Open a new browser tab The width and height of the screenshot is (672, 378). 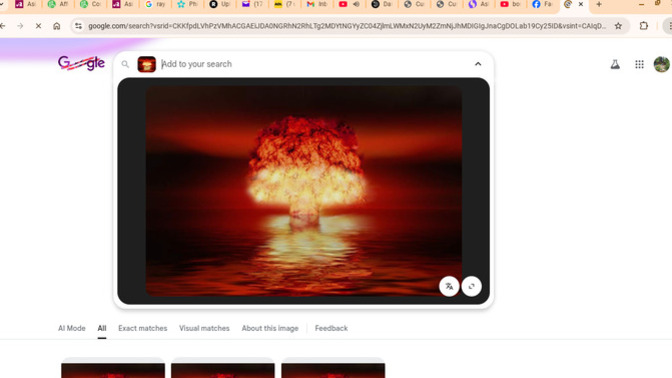coord(599,4)
